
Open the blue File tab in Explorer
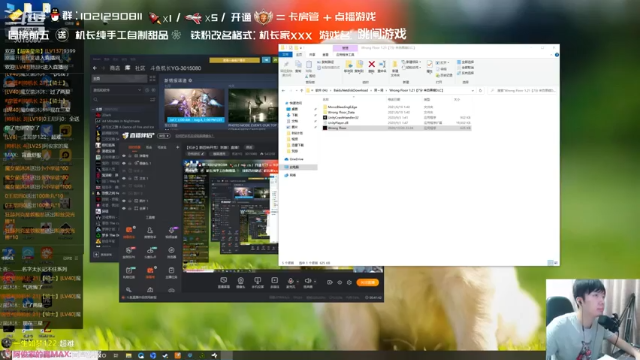tap(286, 54)
